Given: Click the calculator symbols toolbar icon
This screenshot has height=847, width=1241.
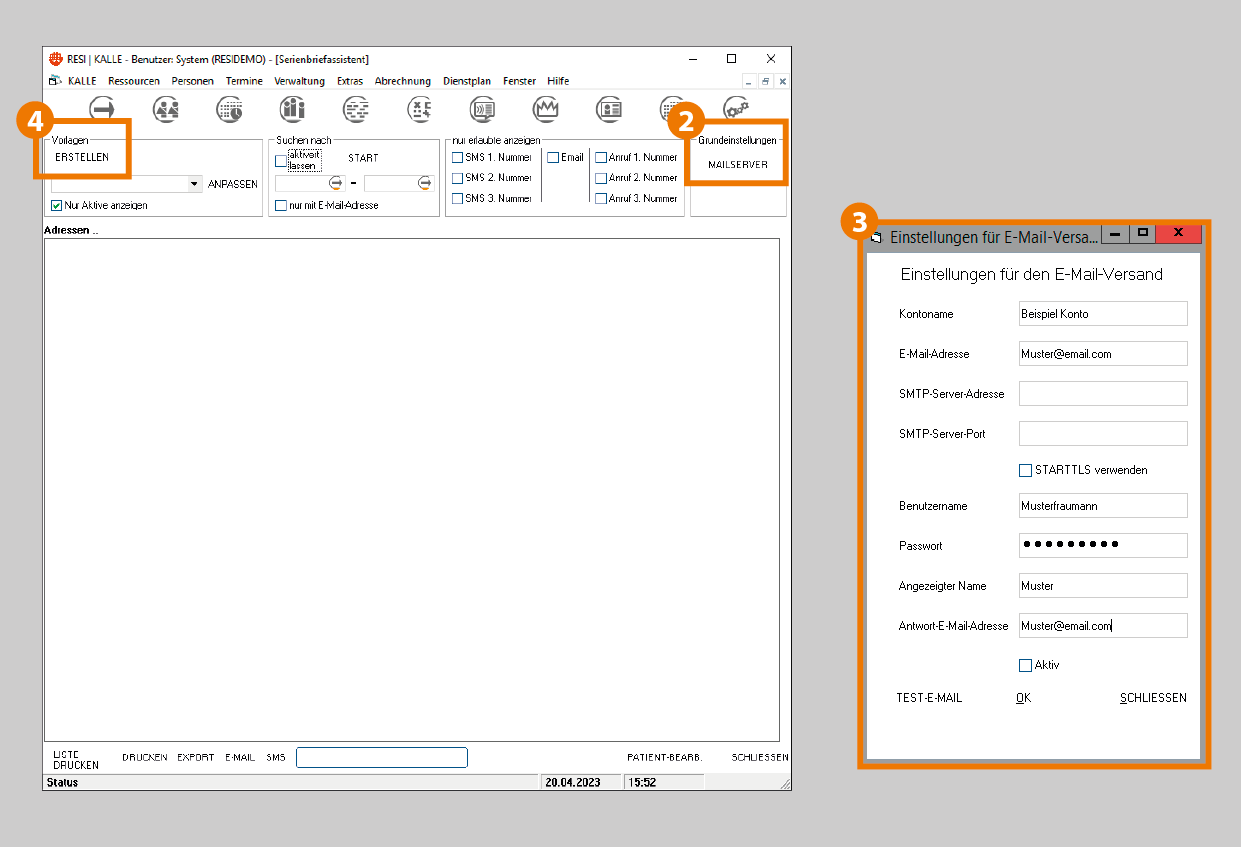Looking at the screenshot, I should 420,108.
